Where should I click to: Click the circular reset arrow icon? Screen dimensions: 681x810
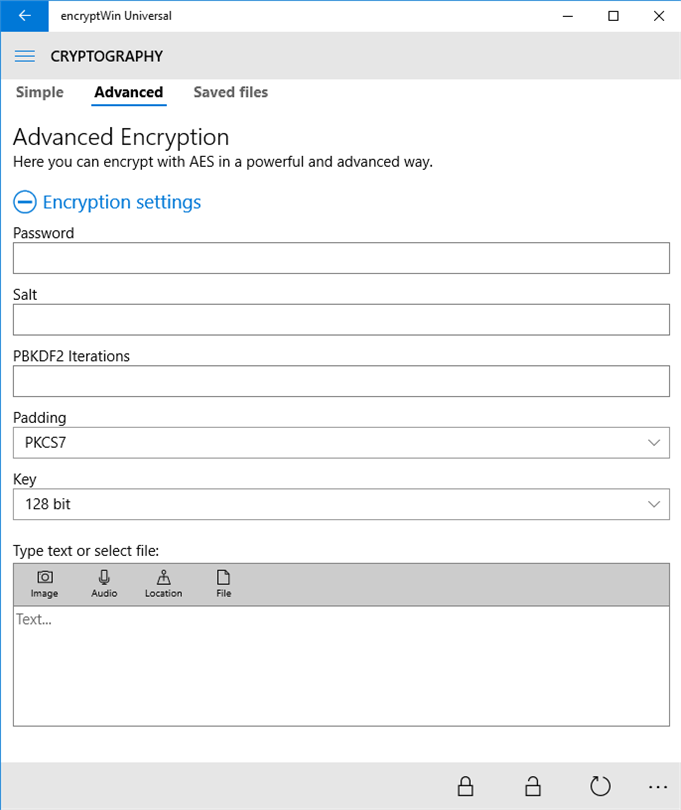[x=600, y=786]
